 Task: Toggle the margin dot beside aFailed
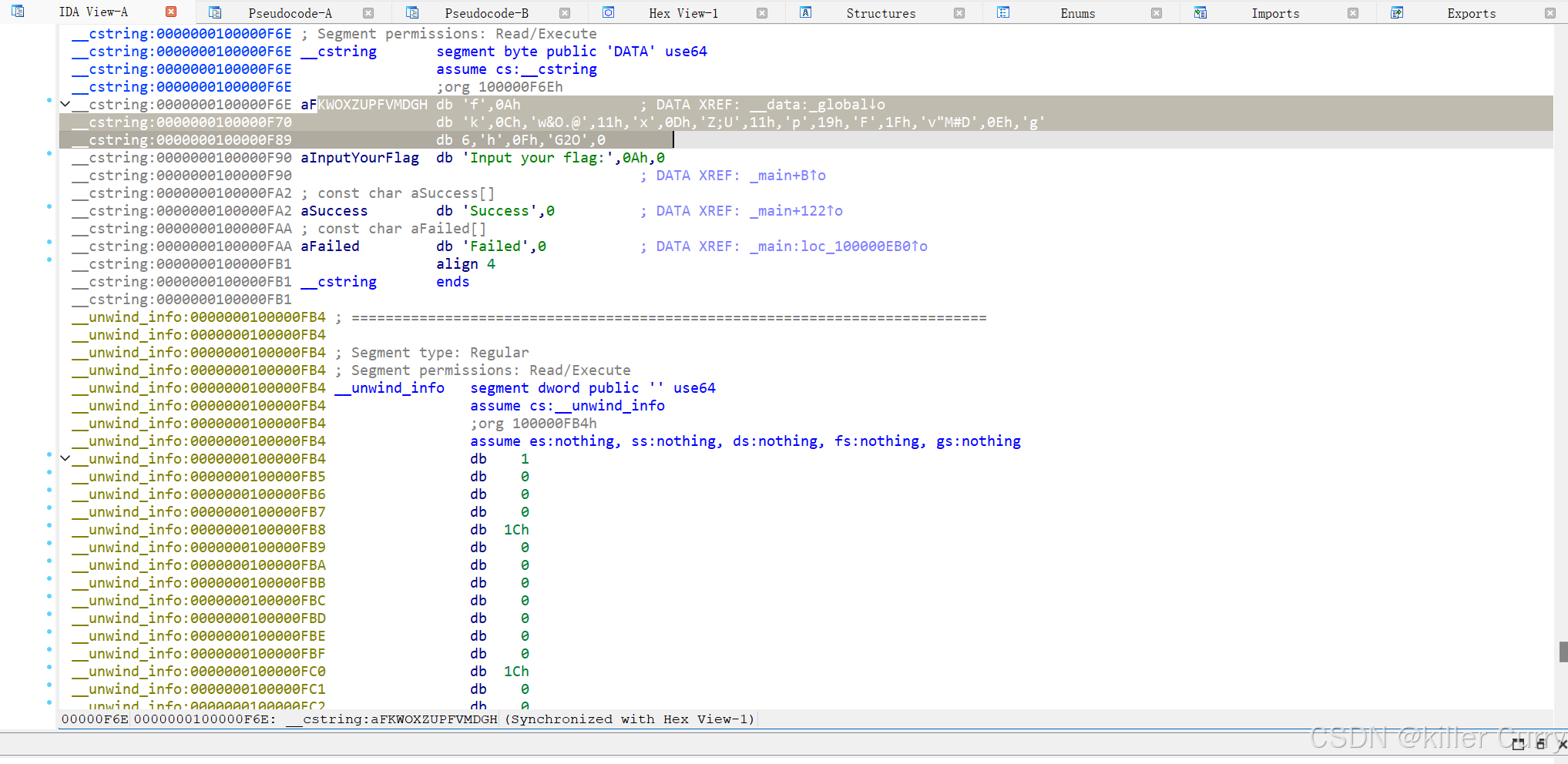point(51,243)
